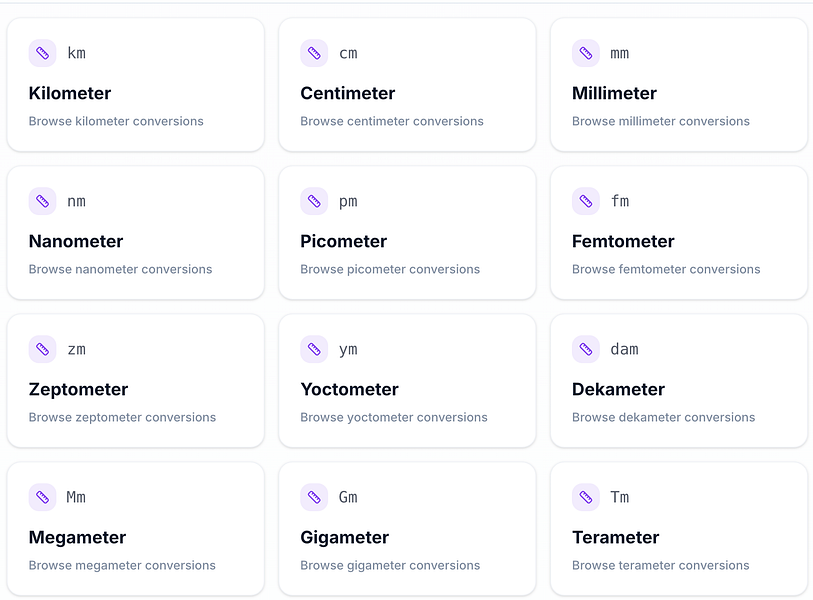This screenshot has width=813, height=600.
Task: Click the tag icon on the Gigameter card
Action: (314, 497)
